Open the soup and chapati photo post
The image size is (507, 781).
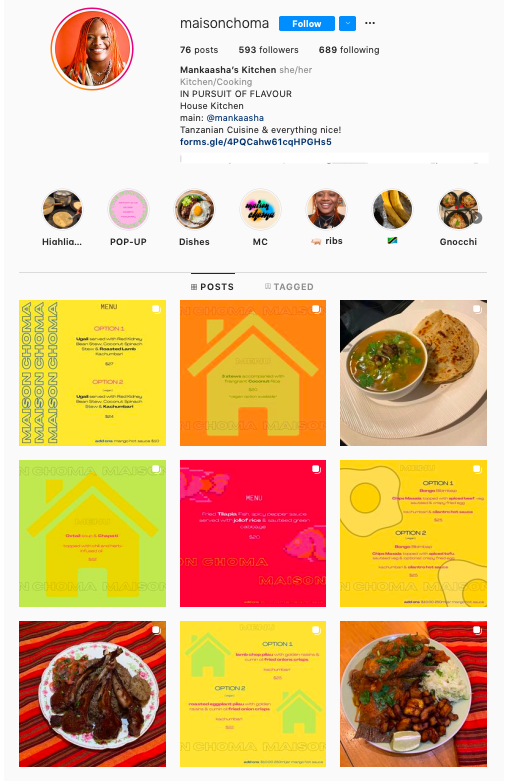tap(413, 373)
